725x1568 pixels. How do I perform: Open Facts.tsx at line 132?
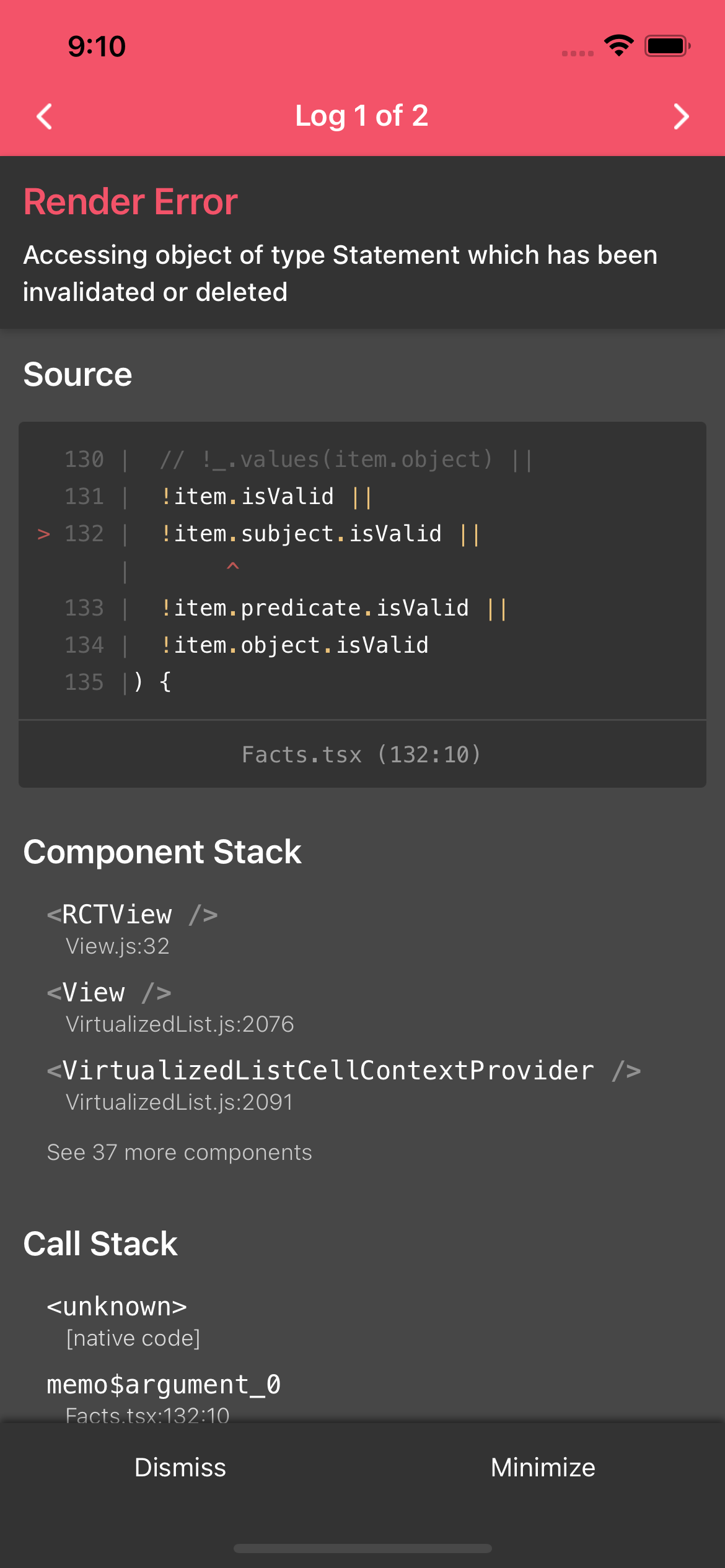pos(362,754)
